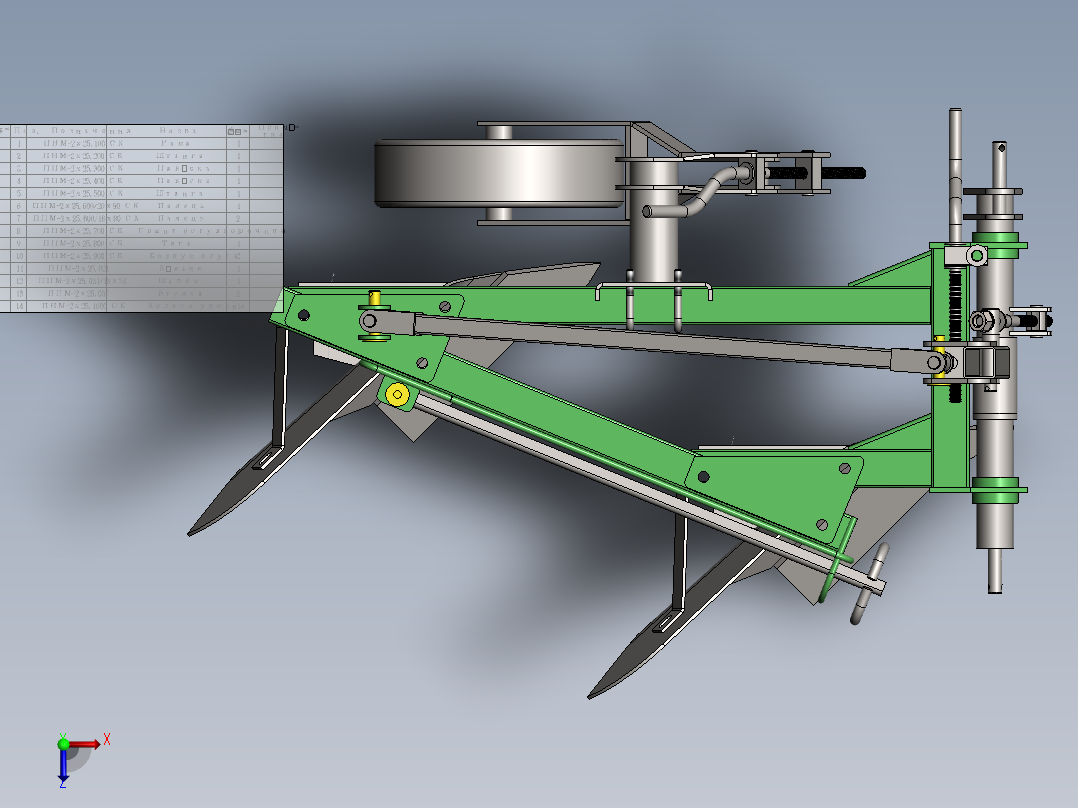
Task: Click the red X axis arrow of triad
Action: click(x=84, y=744)
